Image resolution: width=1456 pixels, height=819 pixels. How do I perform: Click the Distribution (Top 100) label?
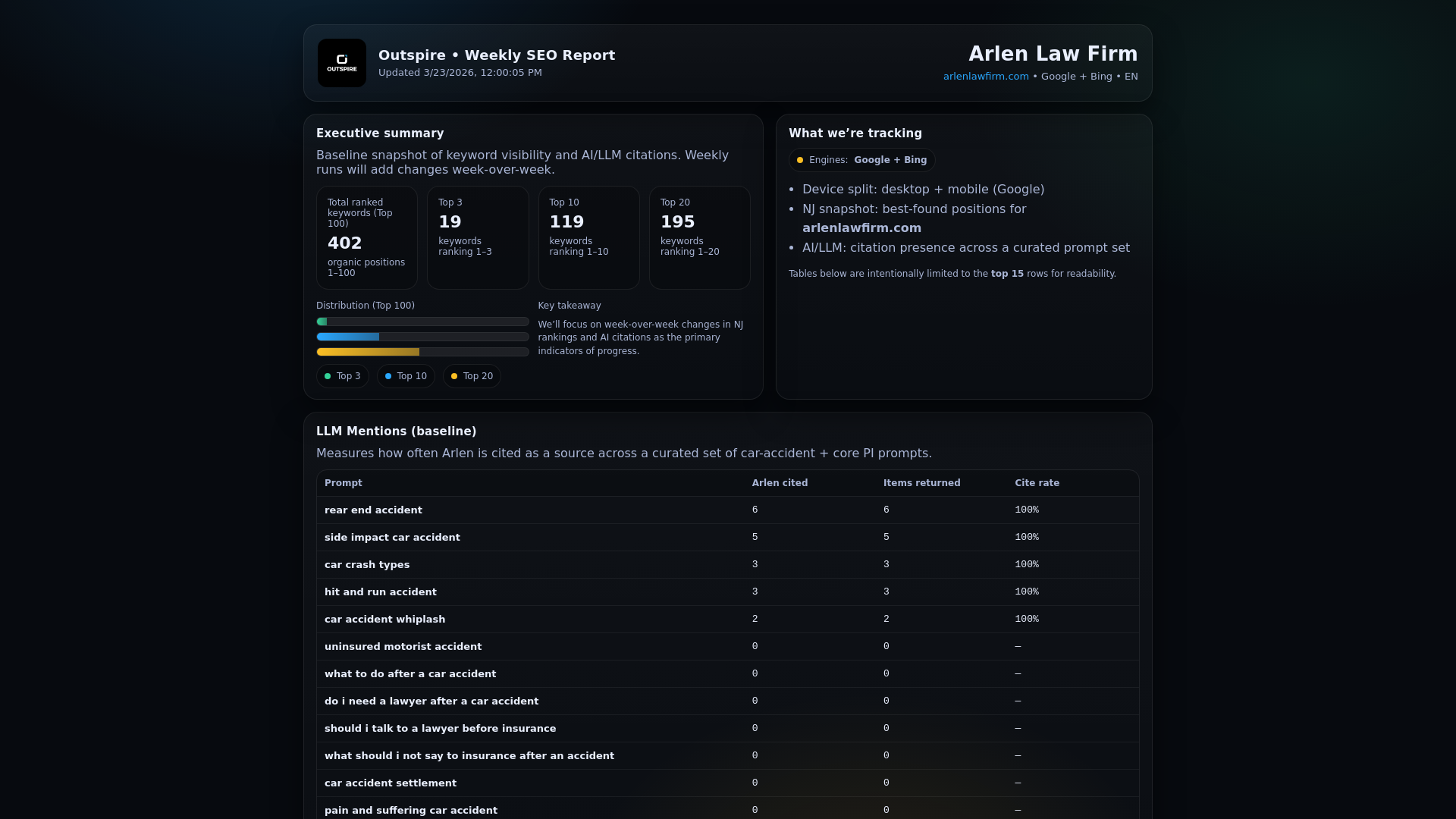[366, 306]
